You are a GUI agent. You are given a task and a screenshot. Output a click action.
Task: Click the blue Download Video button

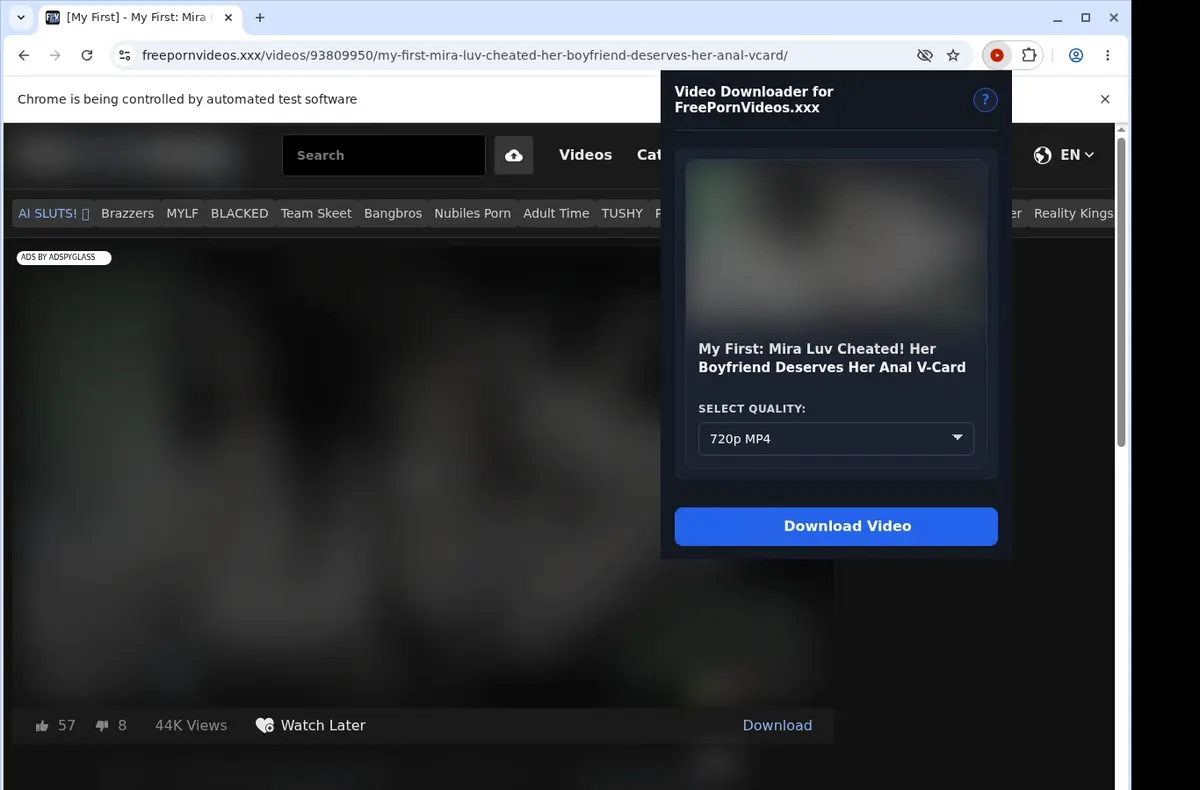[x=836, y=526]
